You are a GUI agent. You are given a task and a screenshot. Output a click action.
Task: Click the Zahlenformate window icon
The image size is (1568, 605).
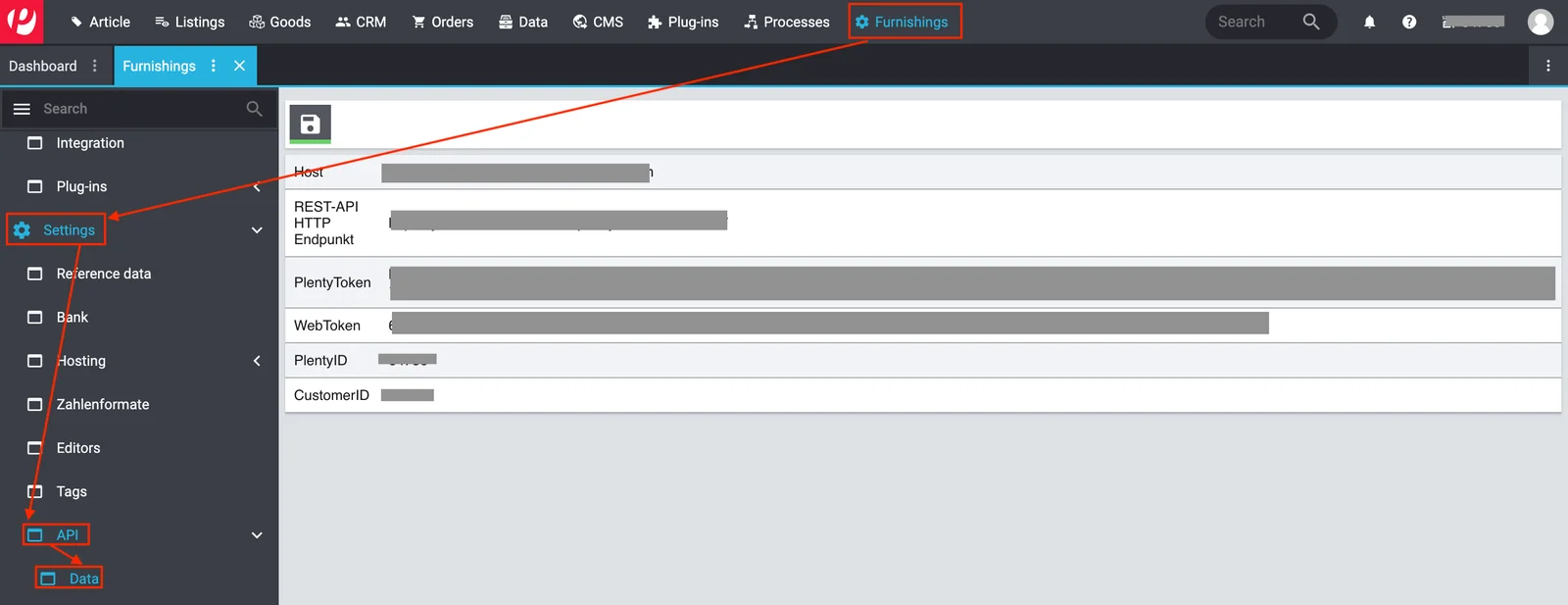point(35,404)
